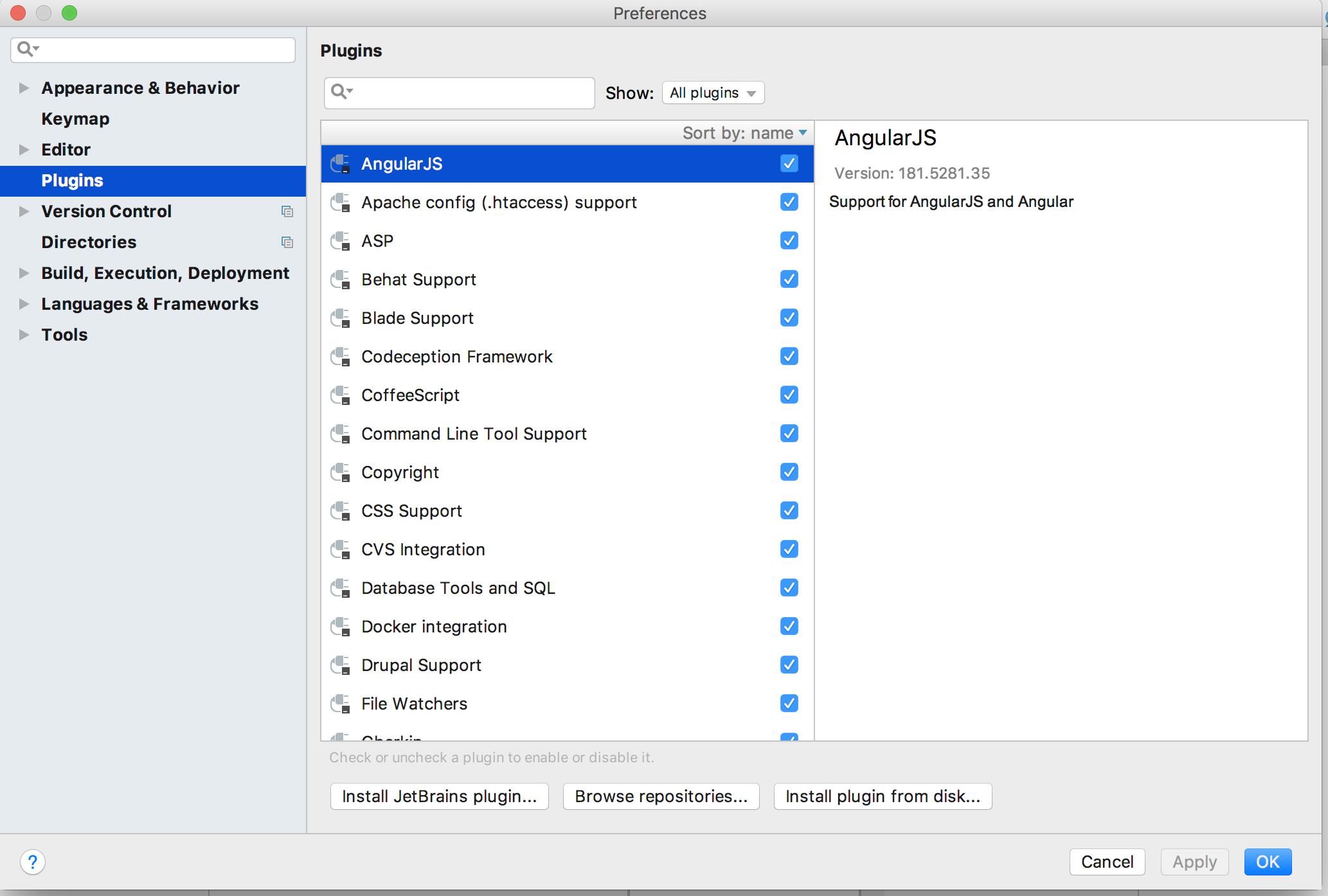Click the ASP plugin icon
1328x896 pixels.
point(340,241)
